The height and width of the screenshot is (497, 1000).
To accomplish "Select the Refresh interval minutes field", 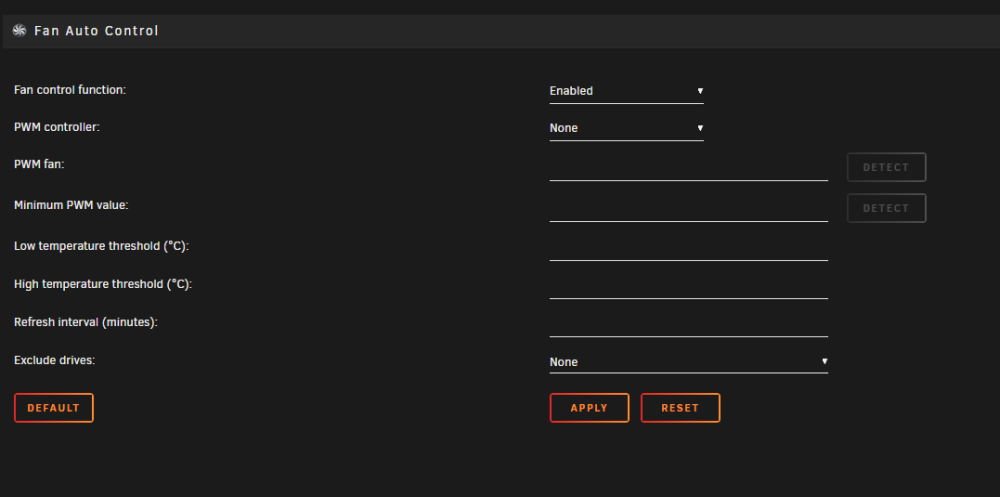I will tap(688, 324).
